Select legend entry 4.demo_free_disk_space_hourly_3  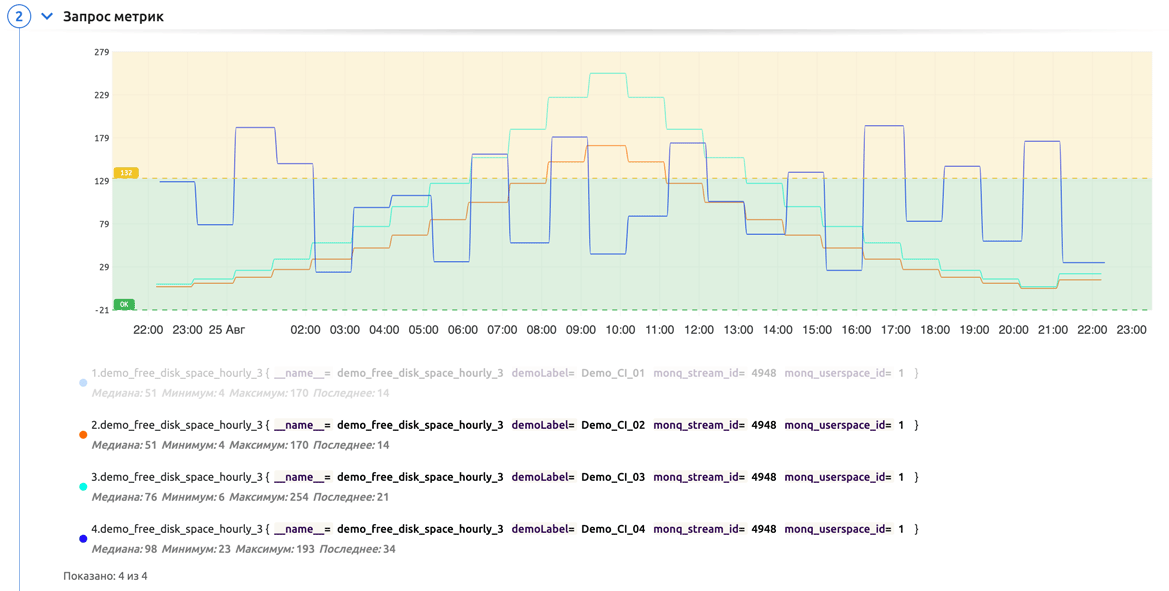tap(177, 529)
